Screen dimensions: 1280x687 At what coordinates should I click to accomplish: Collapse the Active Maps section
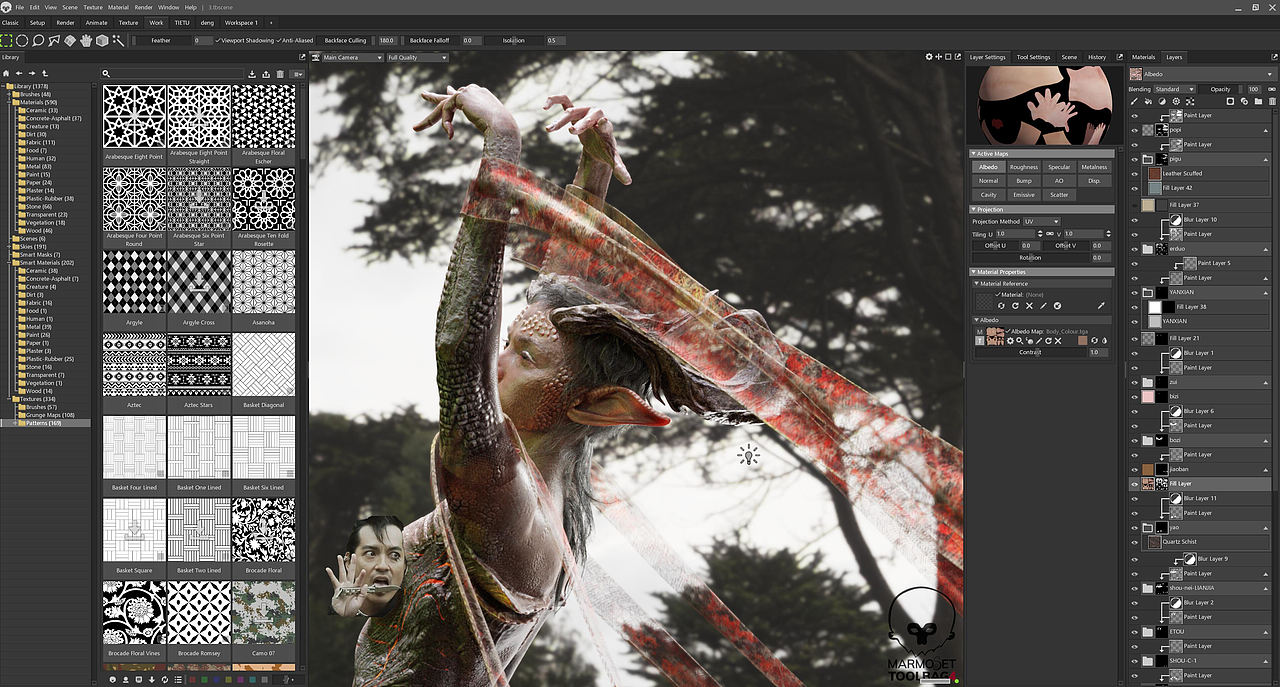point(974,153)
